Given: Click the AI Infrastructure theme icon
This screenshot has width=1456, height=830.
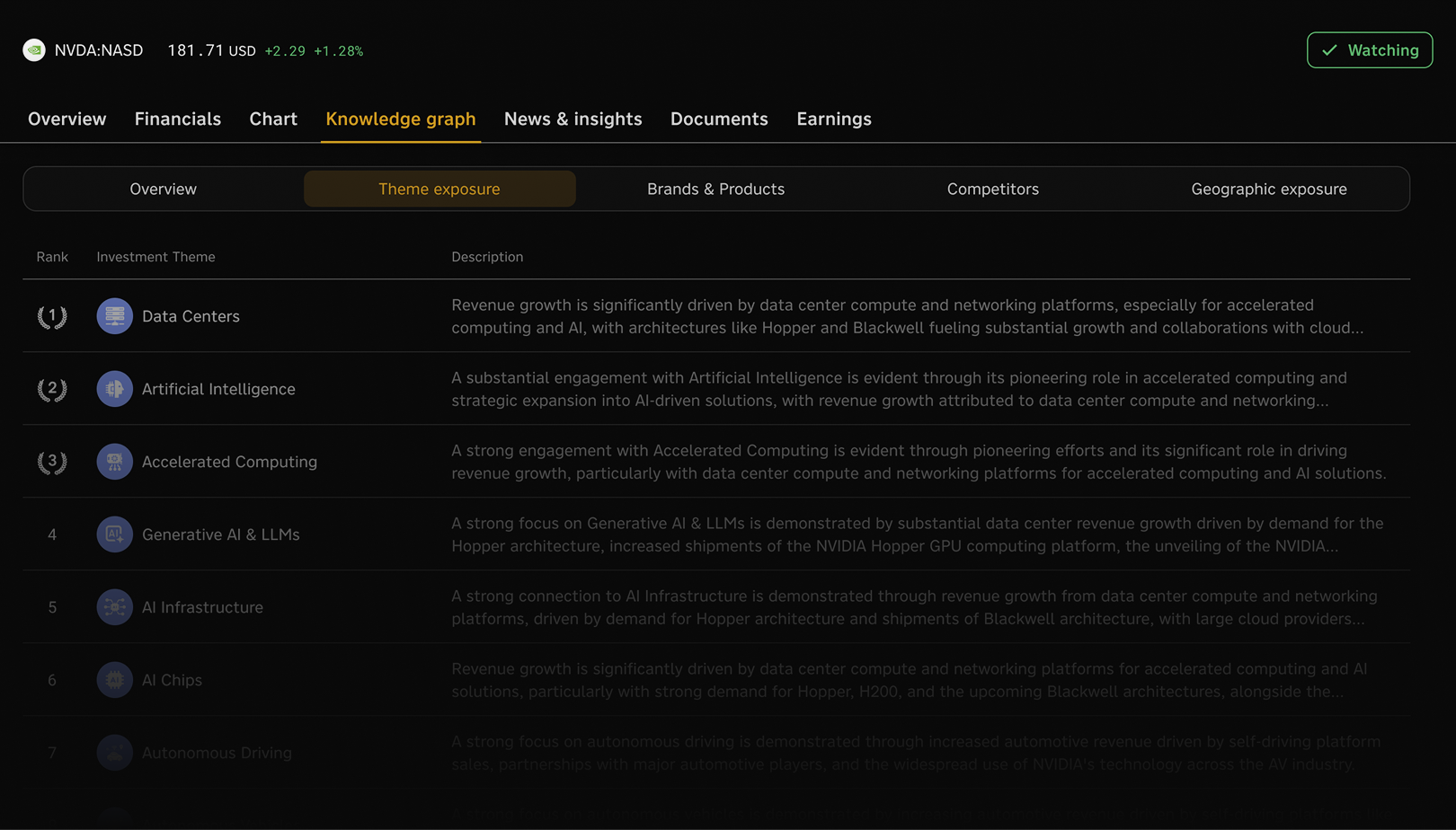Looking at the screenshot, I should pyautogui.click(x=114, y=607).
